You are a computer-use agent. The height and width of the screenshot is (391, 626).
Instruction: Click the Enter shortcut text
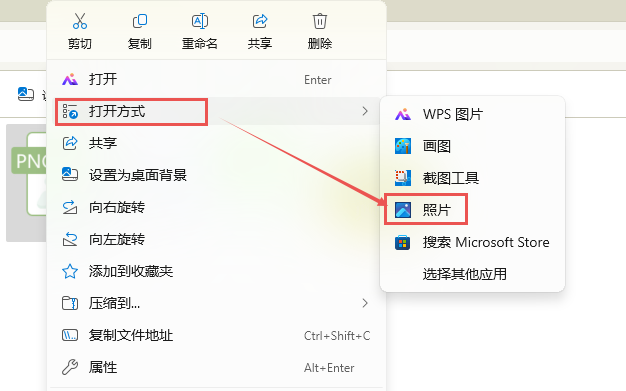pos(318,80)
